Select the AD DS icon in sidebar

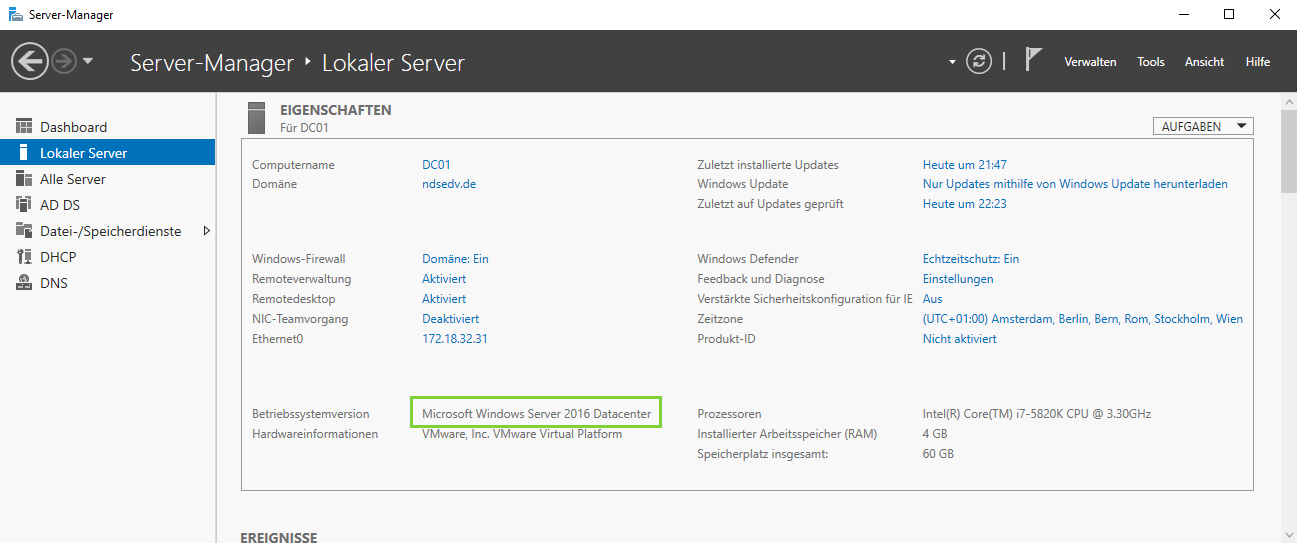click(24, 205)
